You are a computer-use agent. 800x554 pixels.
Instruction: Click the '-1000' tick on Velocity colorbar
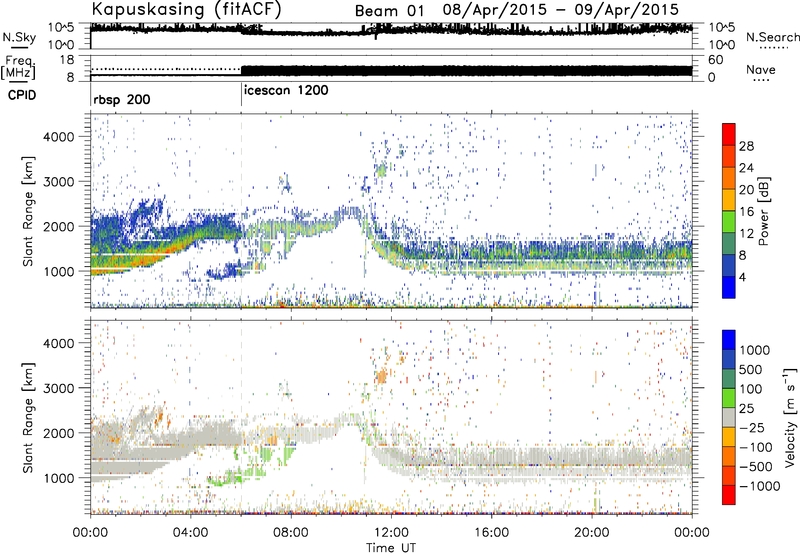pos(759,486)
